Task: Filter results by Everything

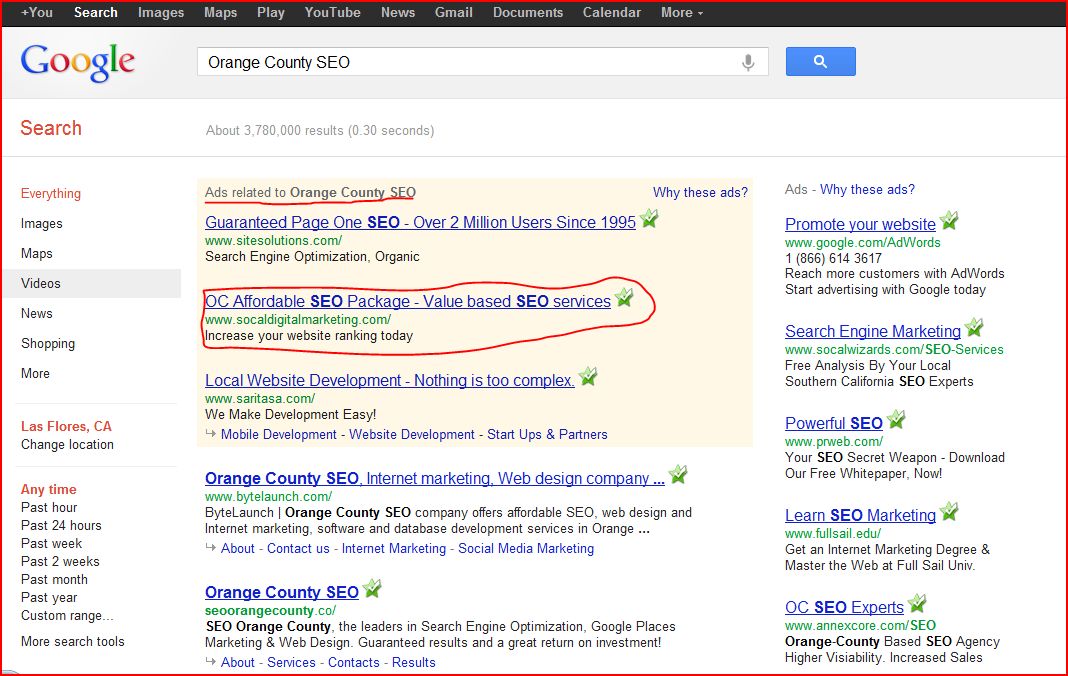Action: 50,194
